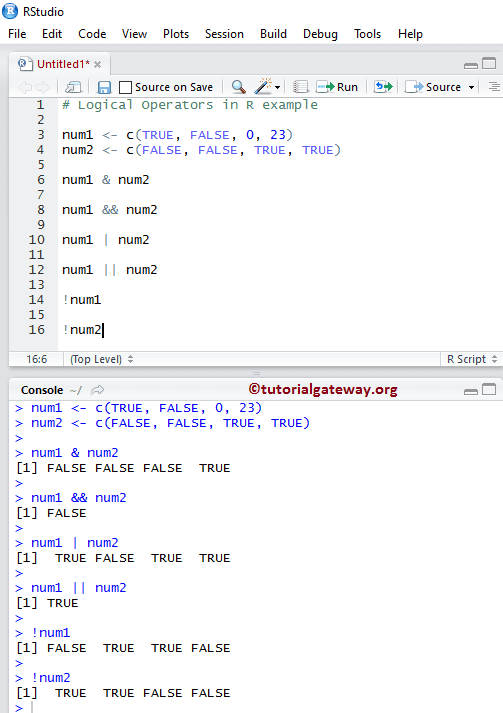503x713 pixels.
Task: Click console output 'TRUE FALSE TRUE TRUE'
Action: [143, 558]
